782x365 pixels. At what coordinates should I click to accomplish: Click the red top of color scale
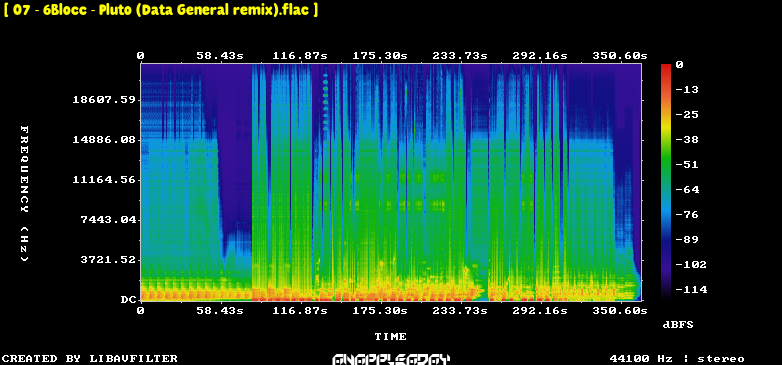[x=666, y=69]
